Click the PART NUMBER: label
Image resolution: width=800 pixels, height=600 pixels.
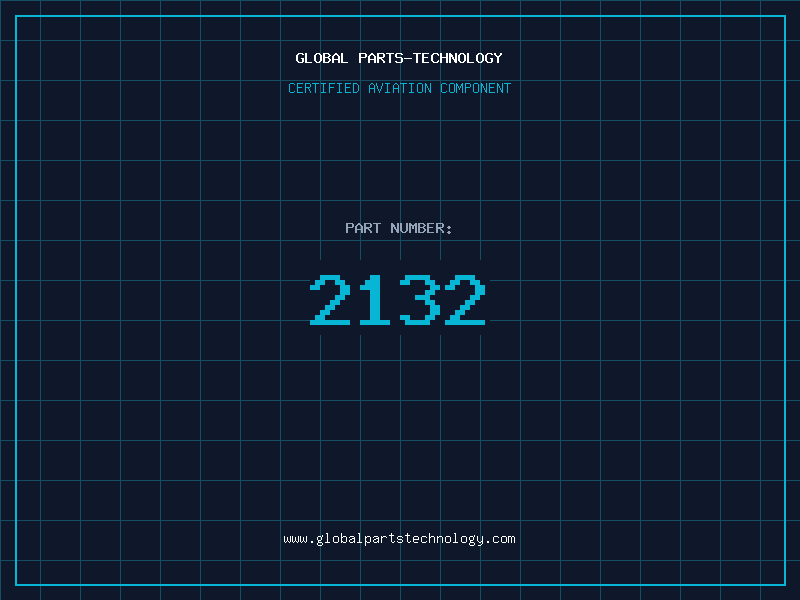coord(399,228)
